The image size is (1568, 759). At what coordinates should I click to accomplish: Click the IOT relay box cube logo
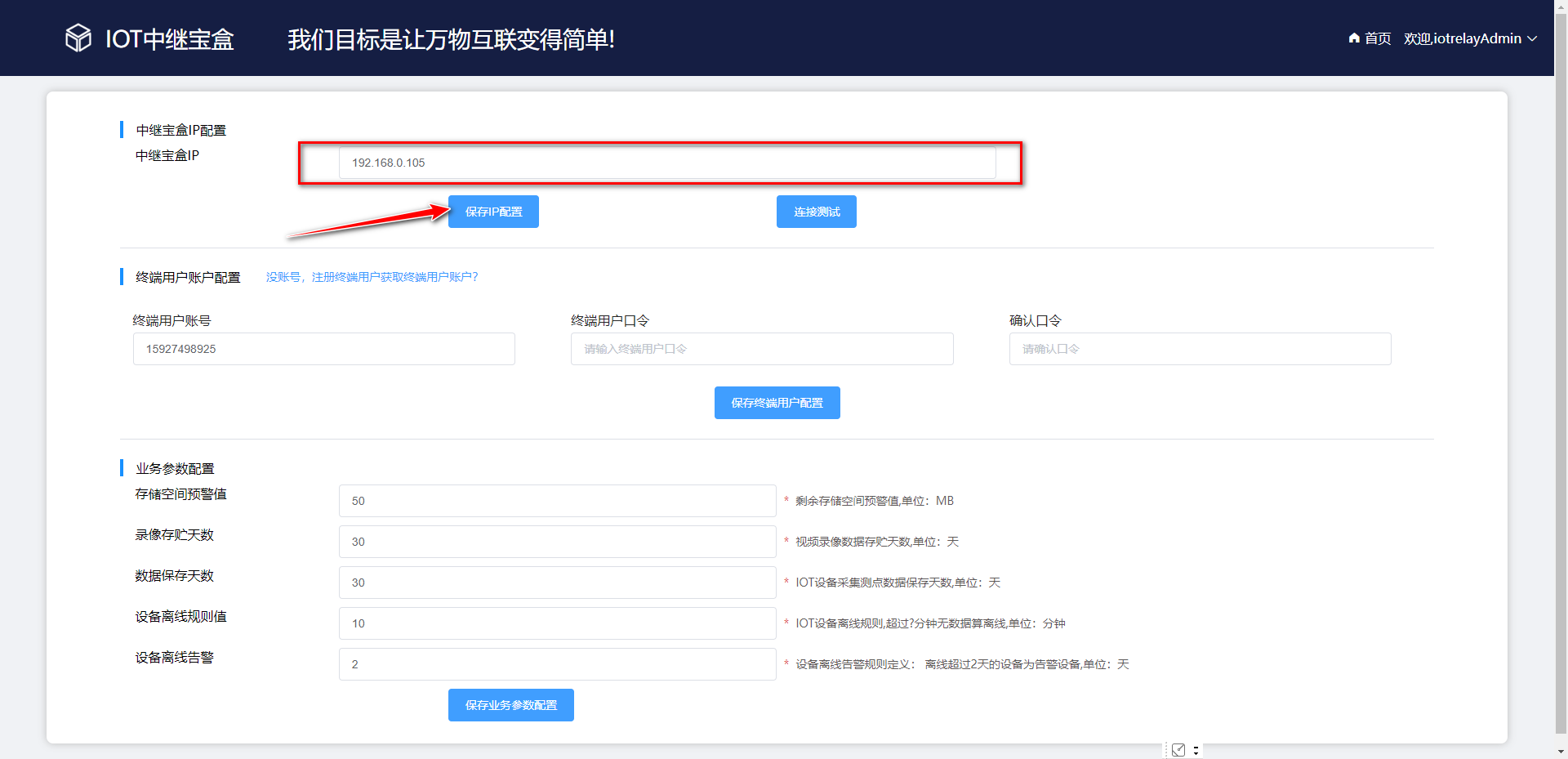78,38
